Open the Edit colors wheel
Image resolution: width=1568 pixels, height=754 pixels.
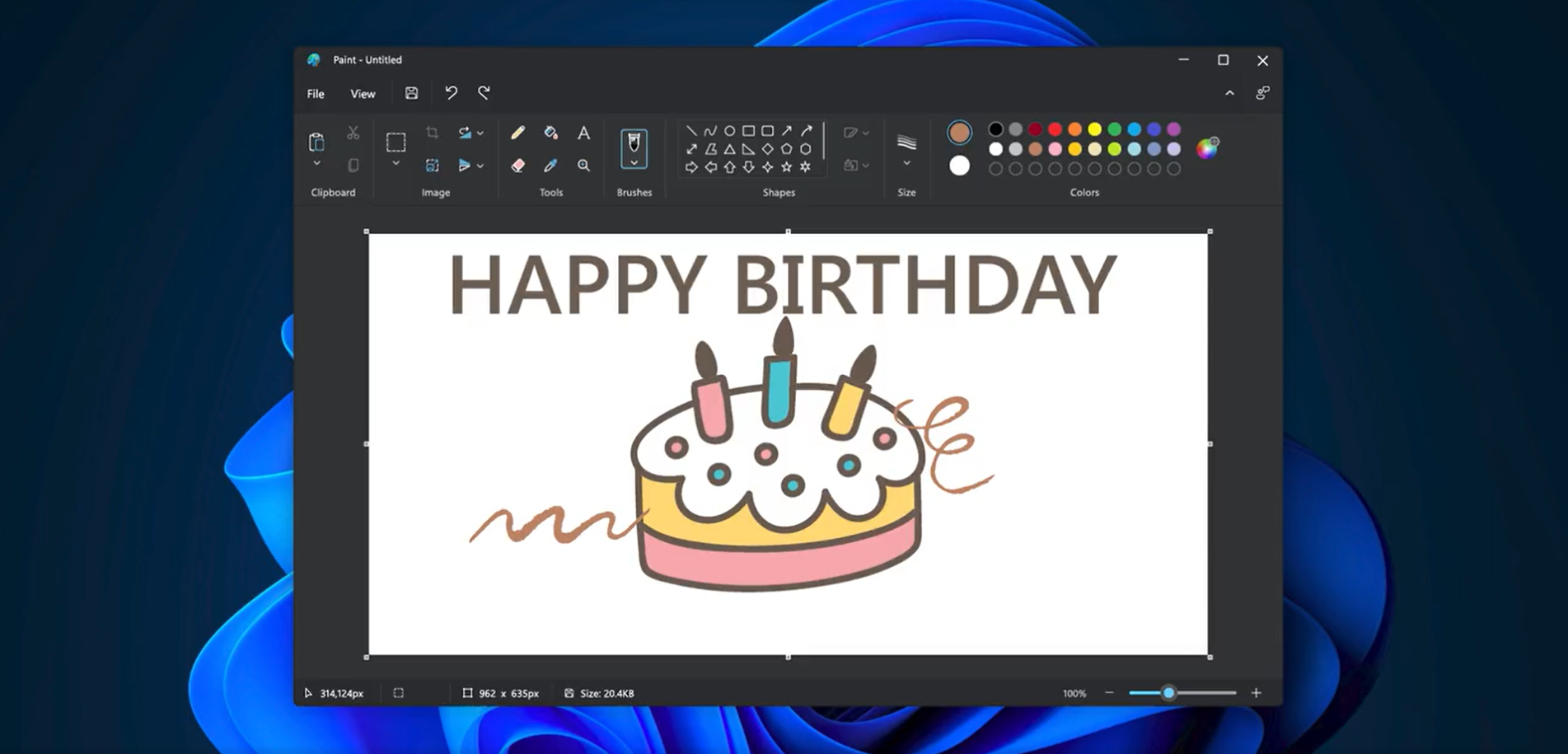(1207, 148)
